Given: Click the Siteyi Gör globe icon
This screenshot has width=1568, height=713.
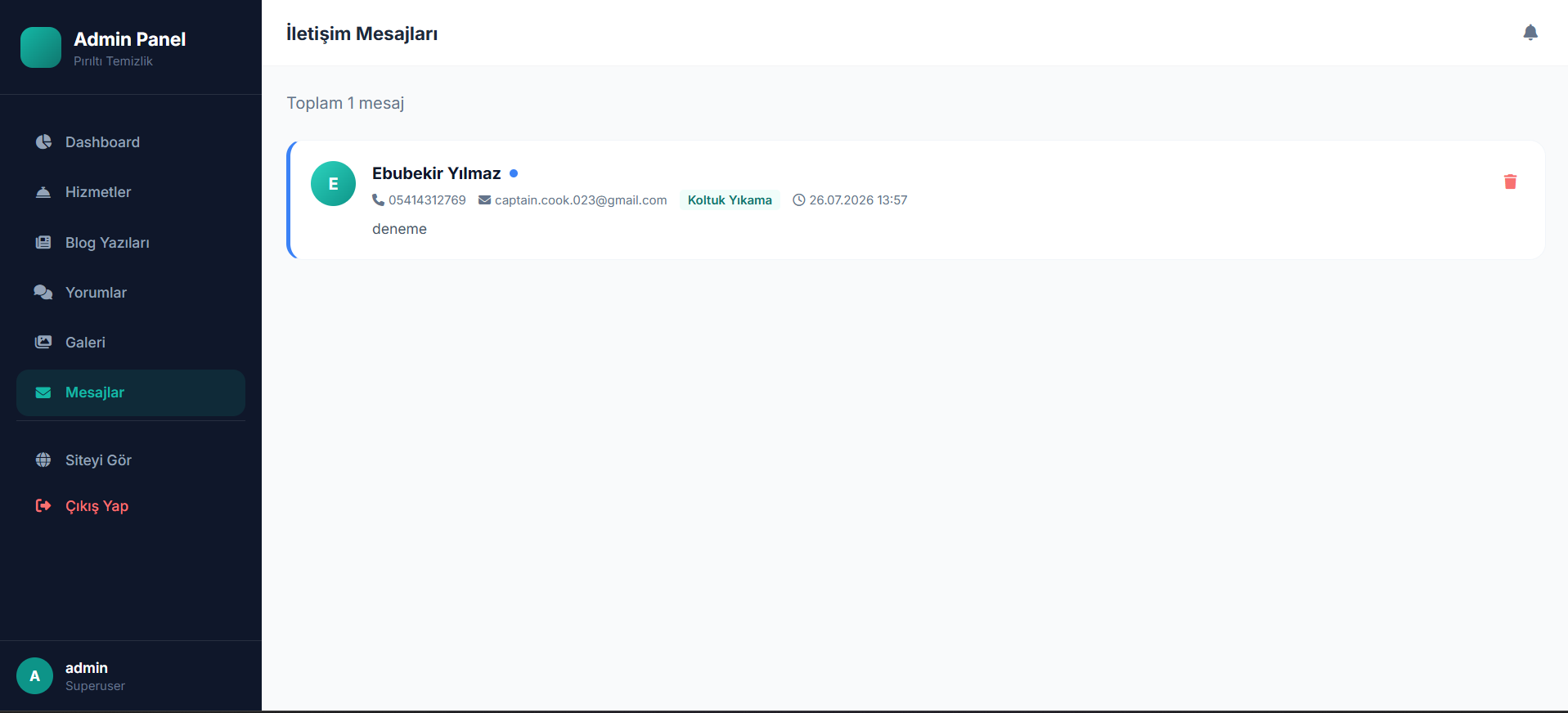Looking at the screenshot, I should 43,460.
